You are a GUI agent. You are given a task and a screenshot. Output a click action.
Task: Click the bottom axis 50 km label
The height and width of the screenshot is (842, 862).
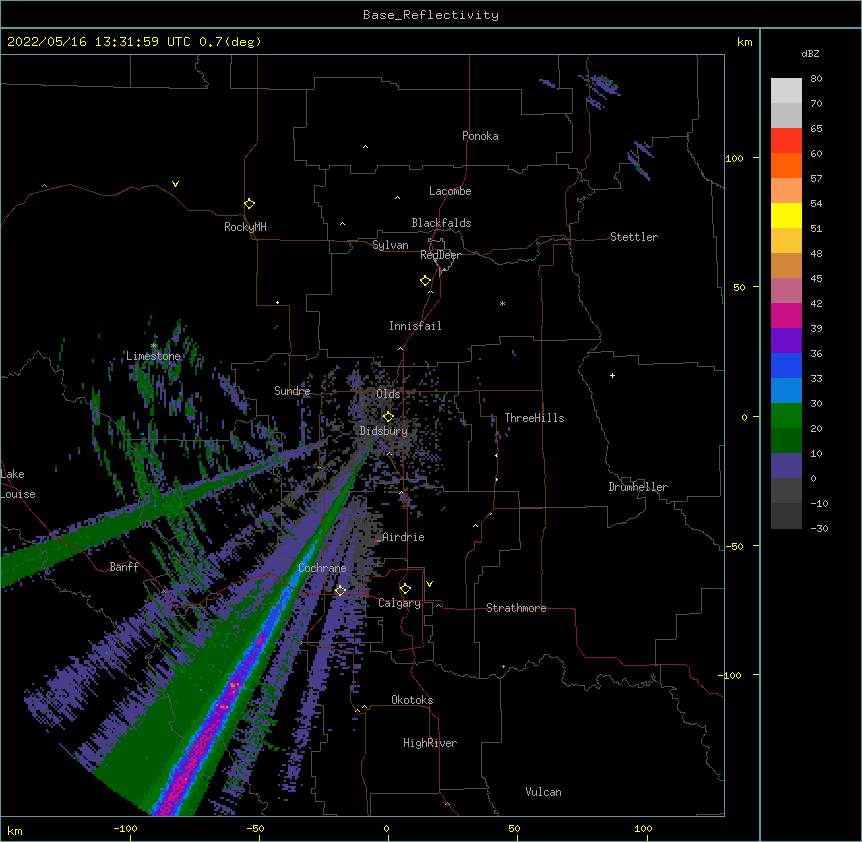pyautogui.click(x=514, y=828)
